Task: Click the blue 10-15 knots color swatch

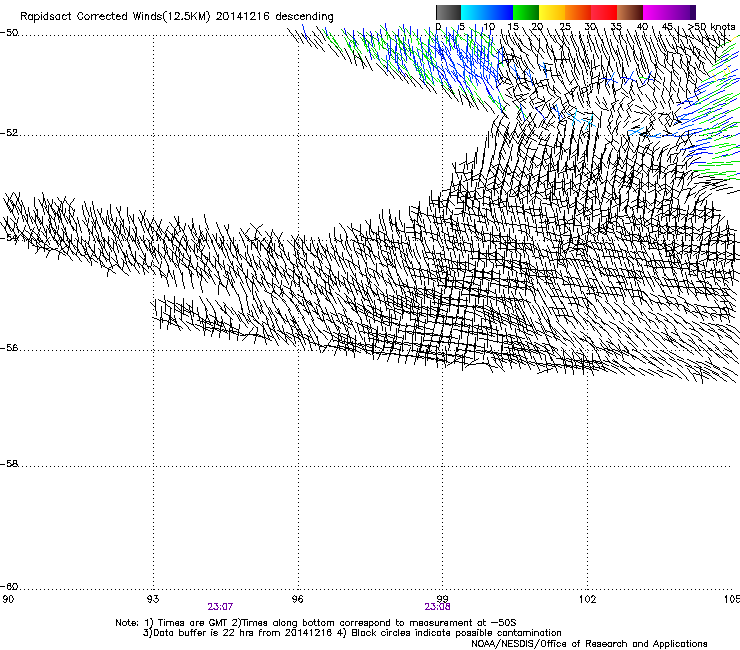Action: tap(500, 12)
